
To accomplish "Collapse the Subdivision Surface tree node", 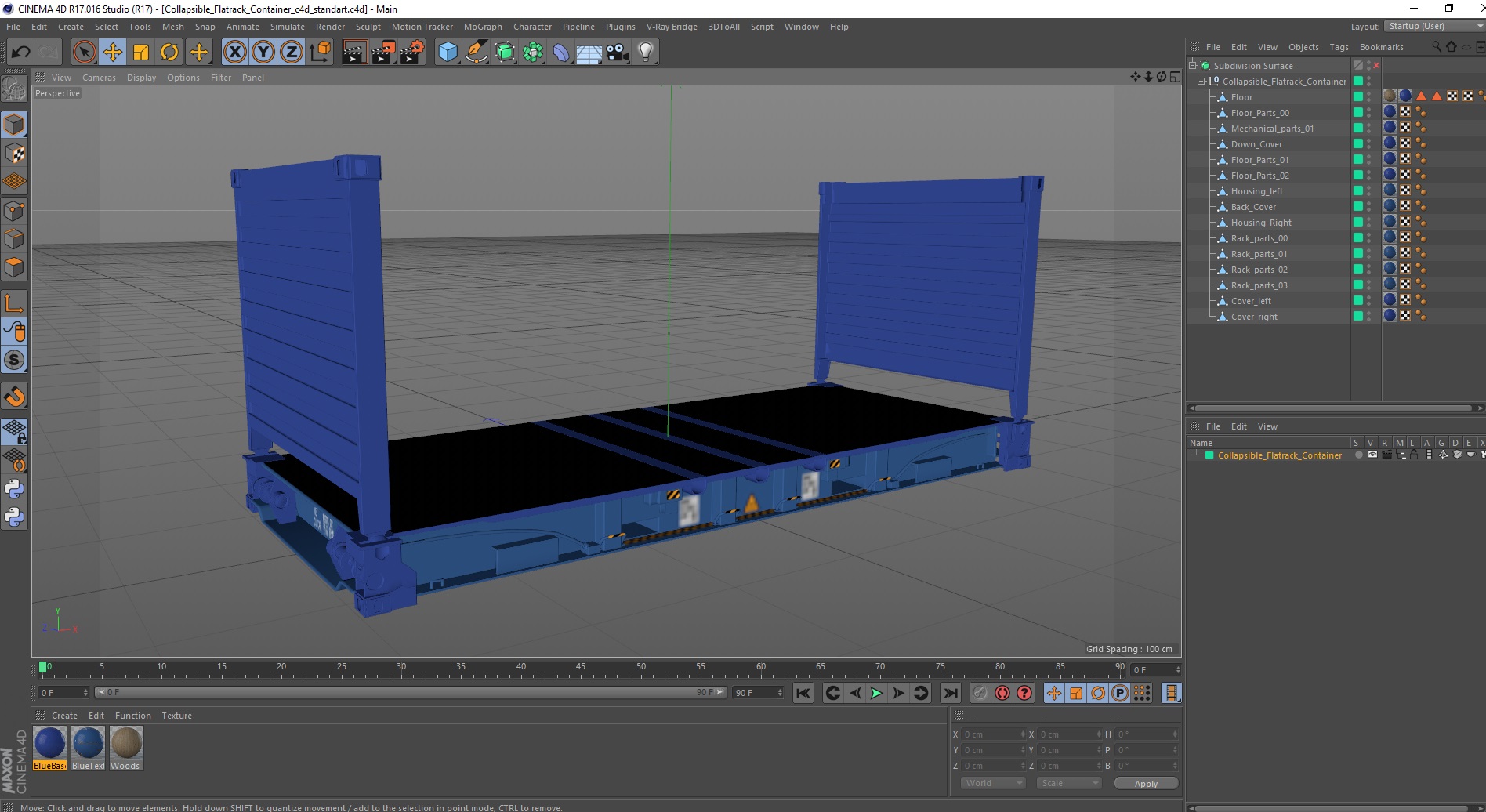I will coord(1192,65).
